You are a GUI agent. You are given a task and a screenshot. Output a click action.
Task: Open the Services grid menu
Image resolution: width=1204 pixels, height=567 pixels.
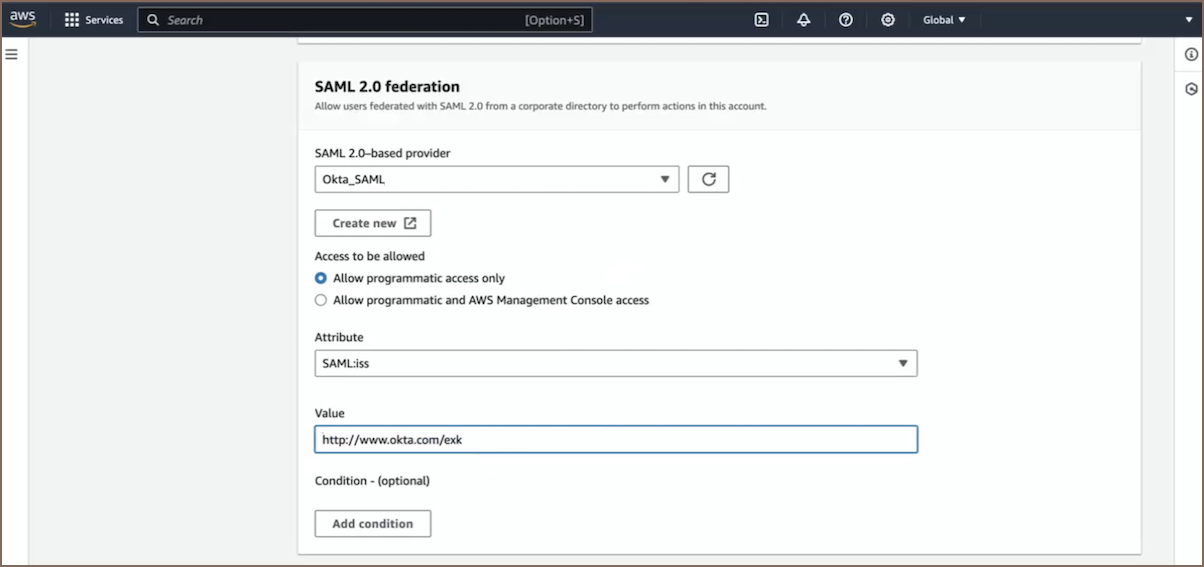[93, 20]
